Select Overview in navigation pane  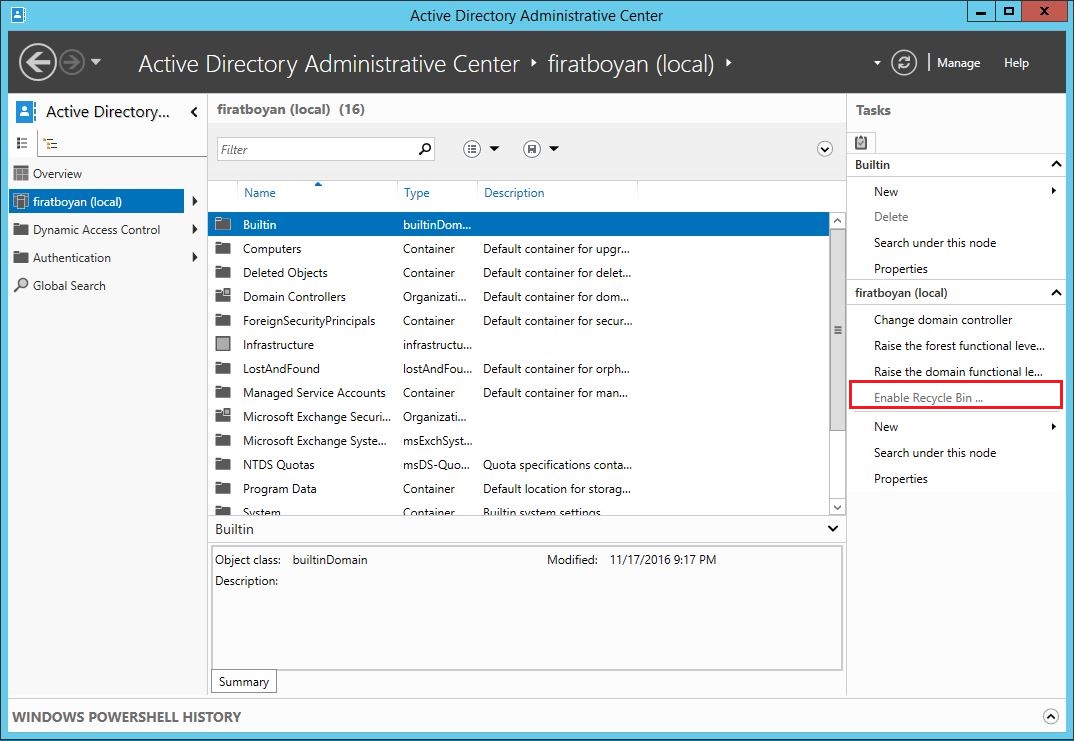click(x=57, y=174)
